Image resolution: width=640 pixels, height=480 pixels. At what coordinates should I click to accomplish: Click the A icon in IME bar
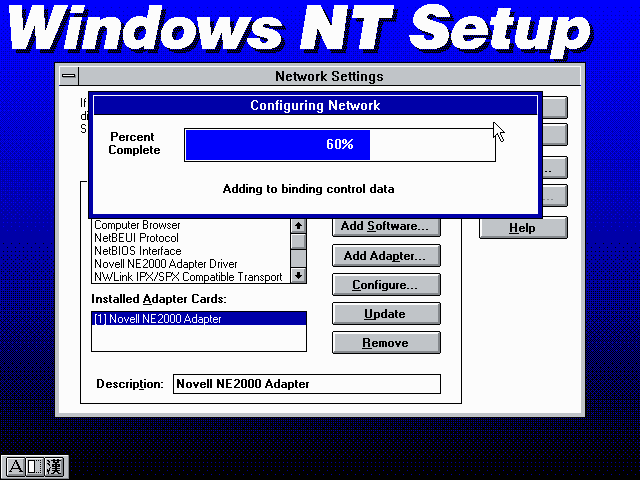click(x=16, y=466)
